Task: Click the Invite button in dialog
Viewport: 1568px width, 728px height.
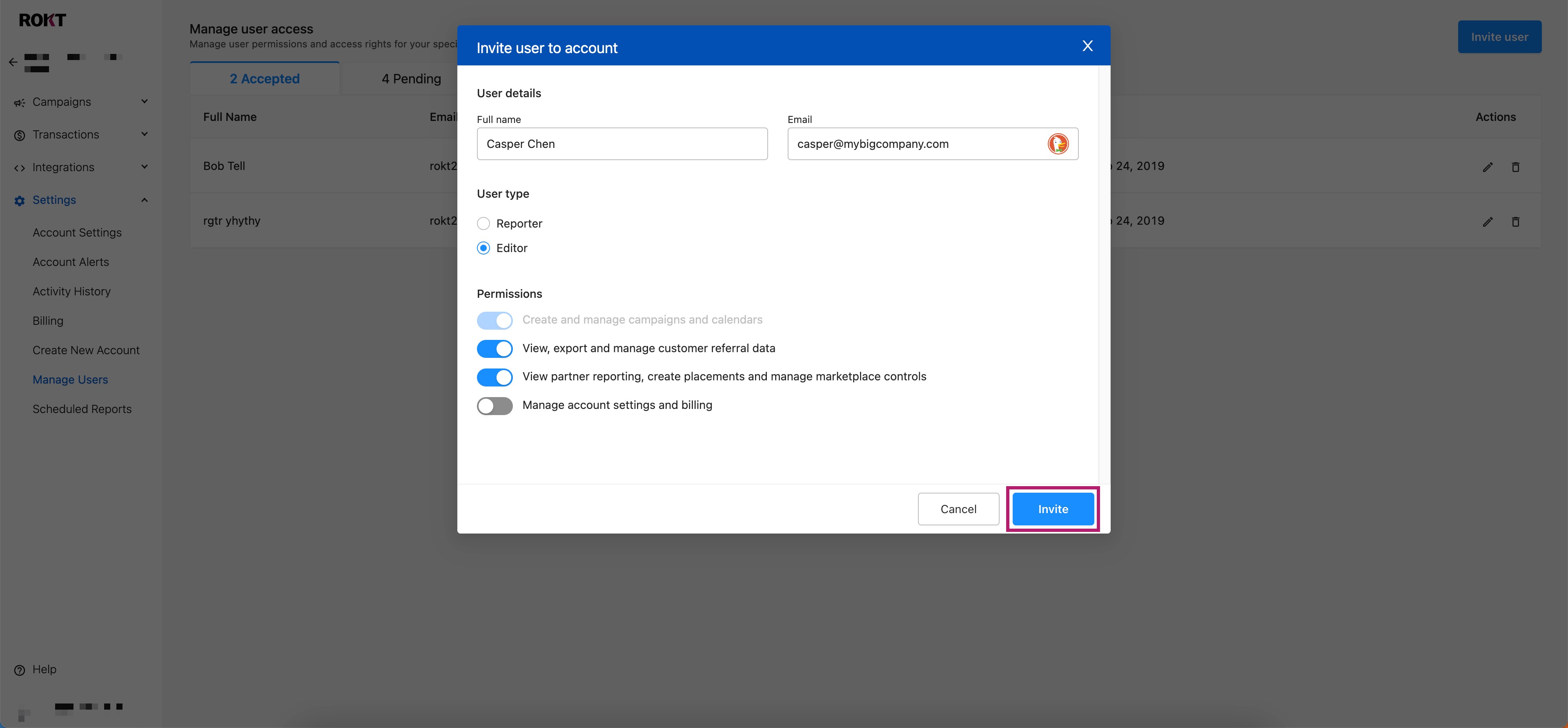Action: tap(1052, 509)
